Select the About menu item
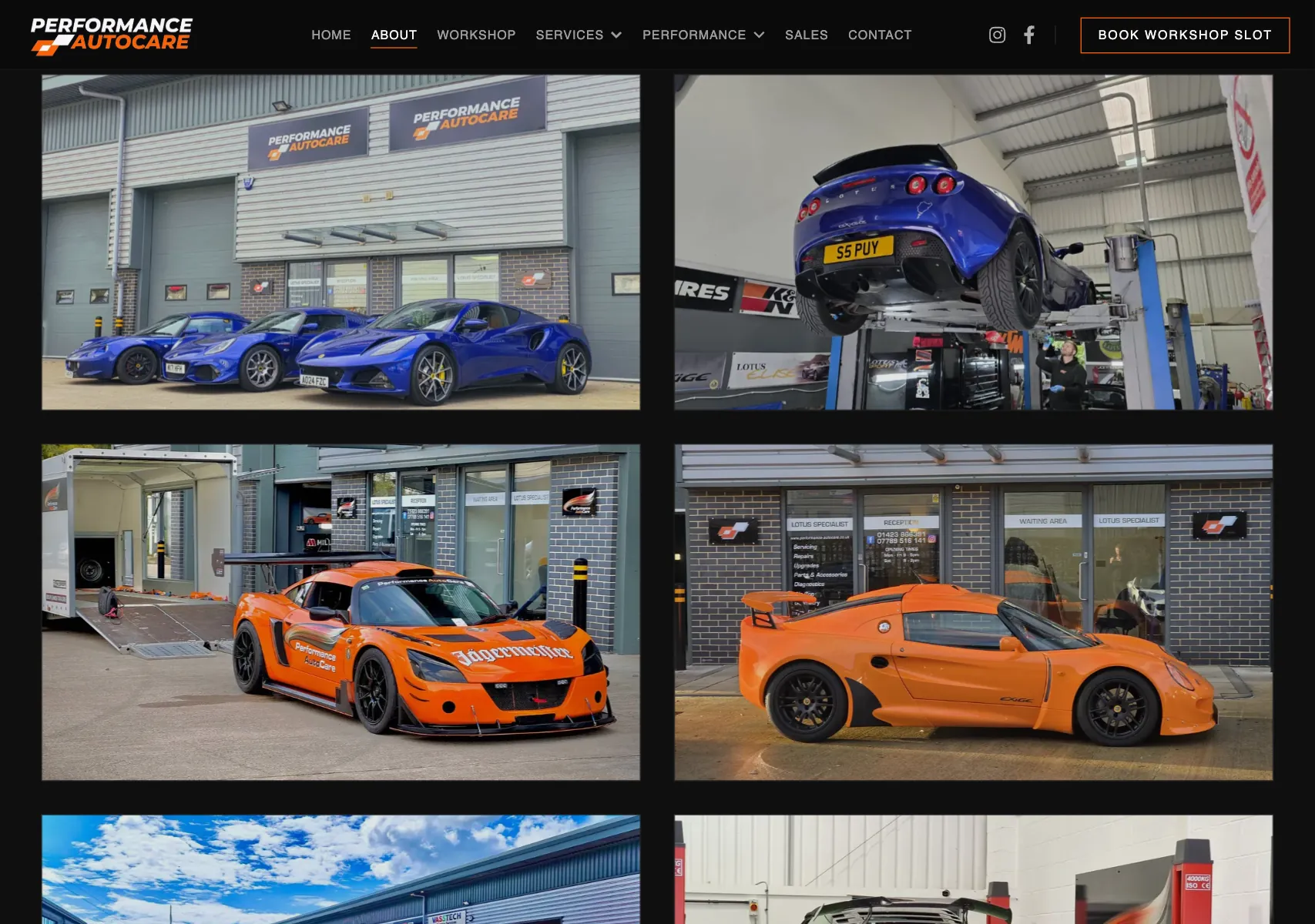Image resolution: width=1315 pixels, height=924 pixels. 394,35
